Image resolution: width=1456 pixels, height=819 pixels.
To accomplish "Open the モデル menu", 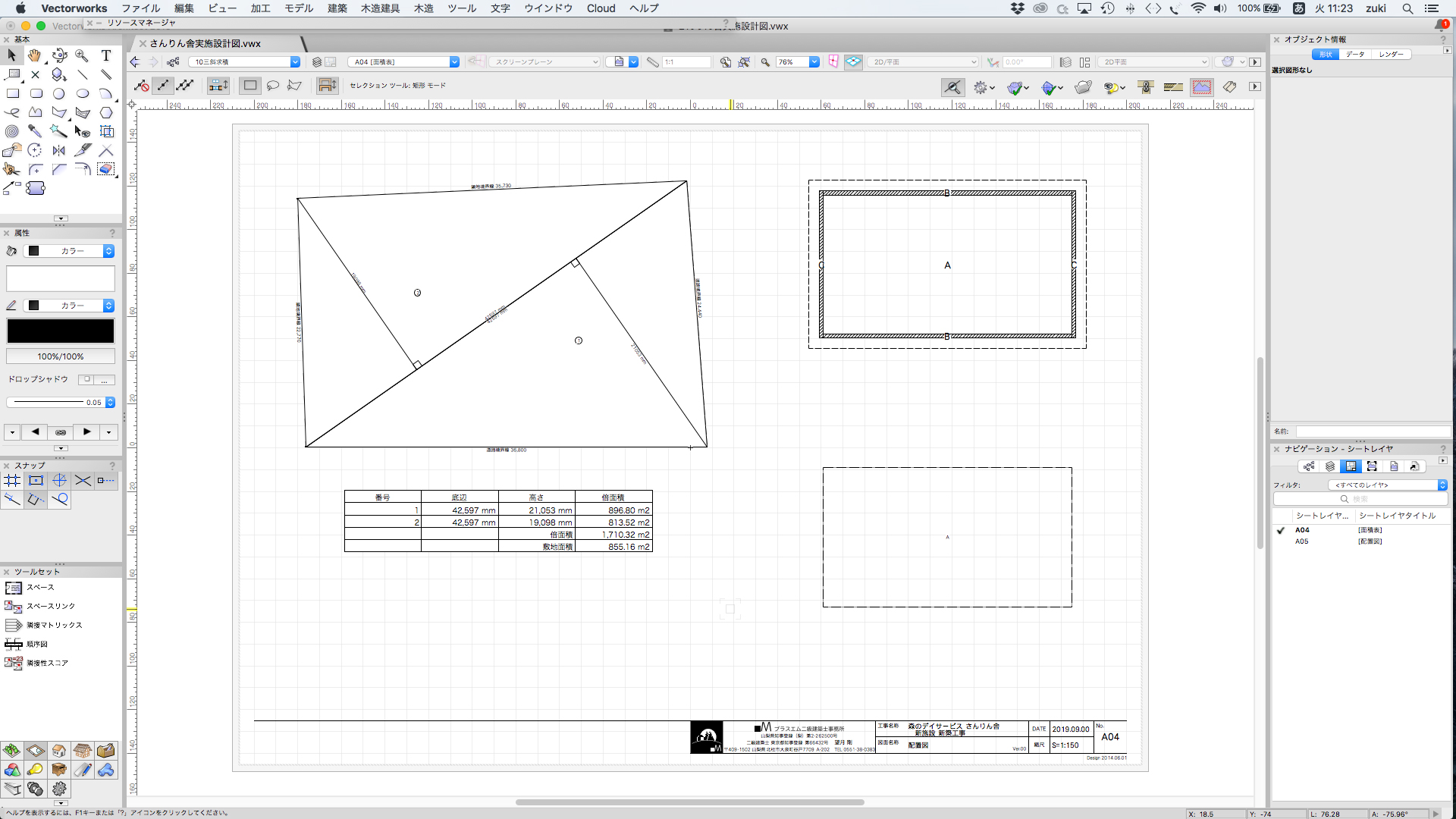I will (299, 8).
